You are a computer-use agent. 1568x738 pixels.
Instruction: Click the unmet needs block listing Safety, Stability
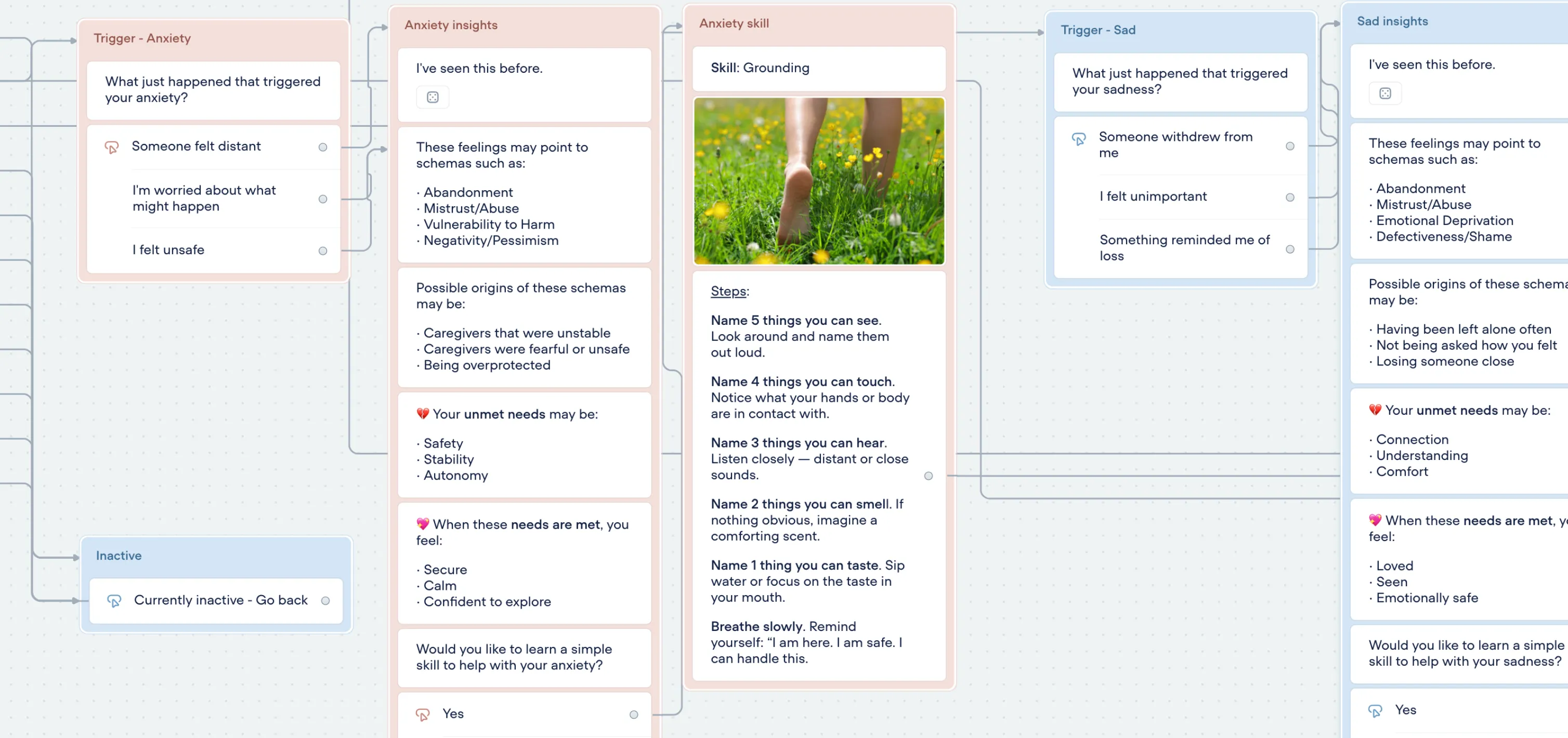tap(524, 445)
